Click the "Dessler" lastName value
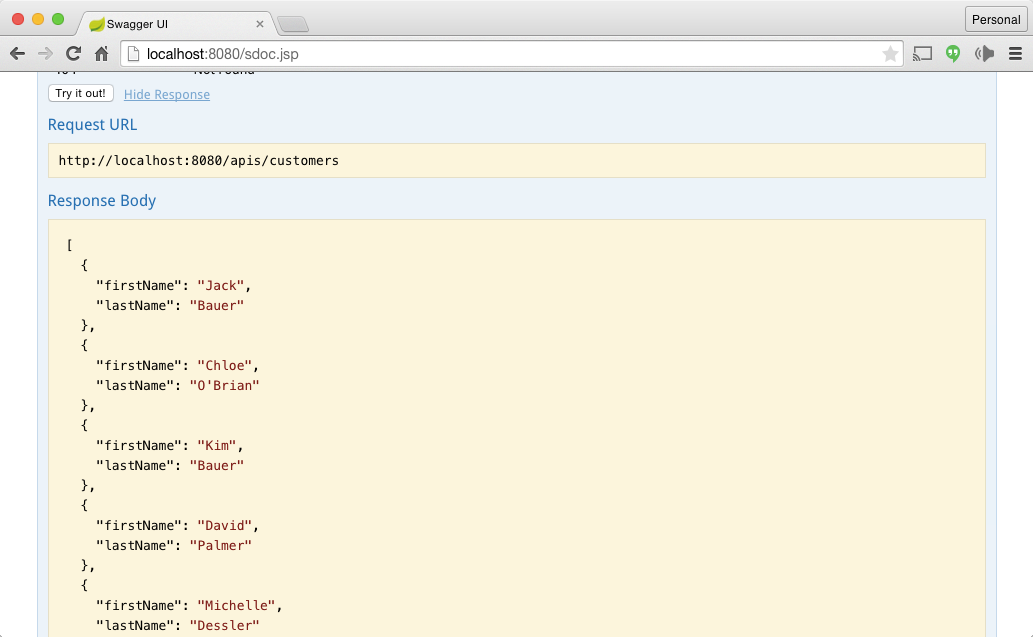 coord(225,625)
